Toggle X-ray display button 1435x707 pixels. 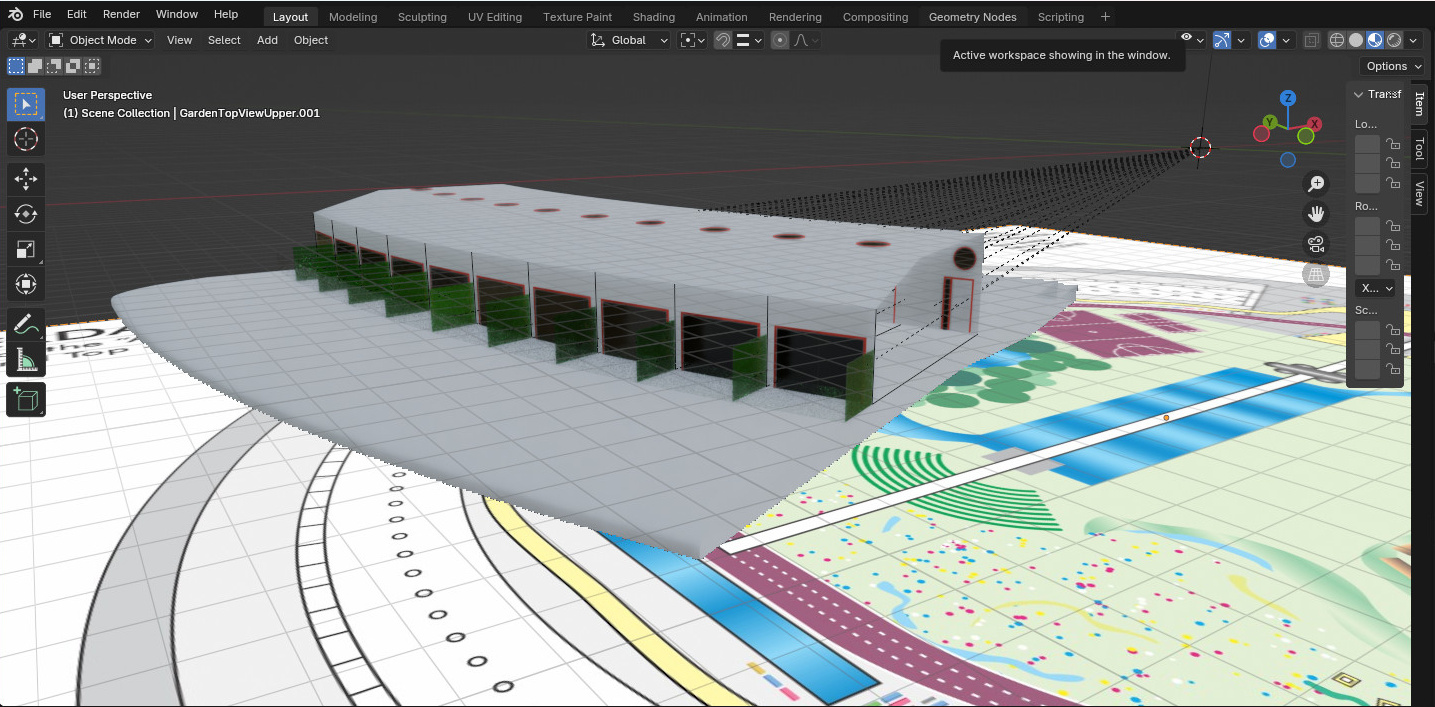point(1311,40)
